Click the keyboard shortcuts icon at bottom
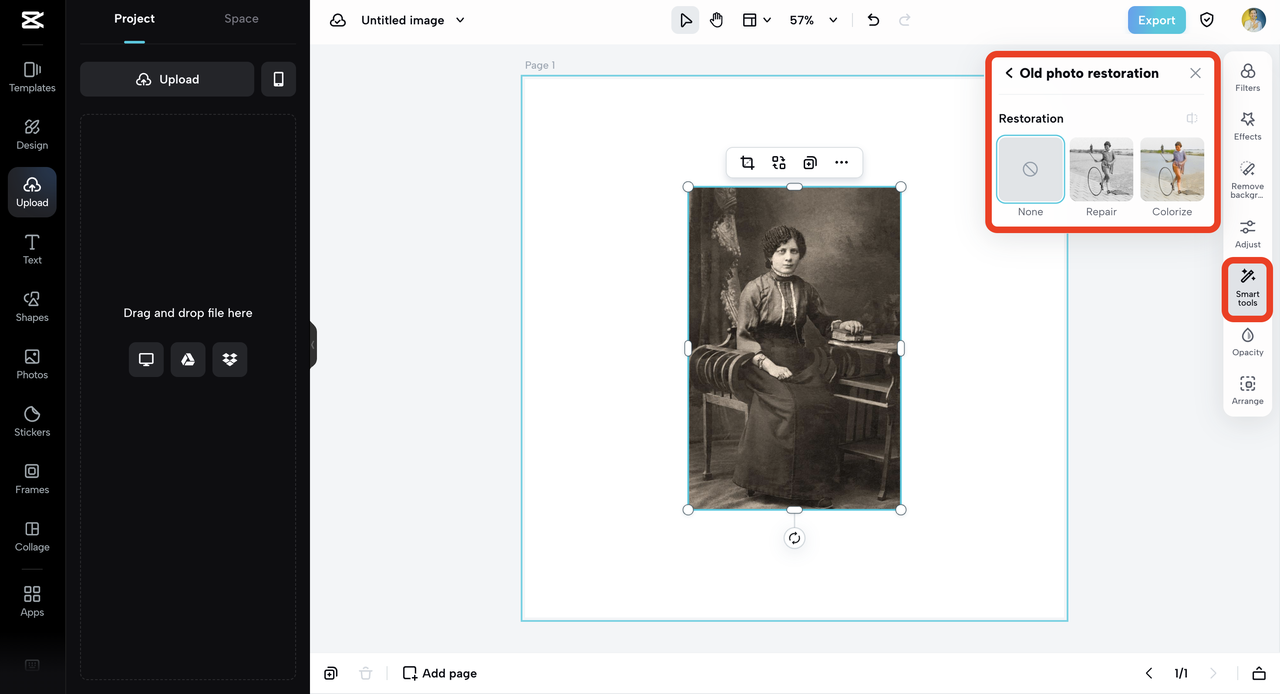This screenshot has width=1280, height=694. [x=32, y=665]
